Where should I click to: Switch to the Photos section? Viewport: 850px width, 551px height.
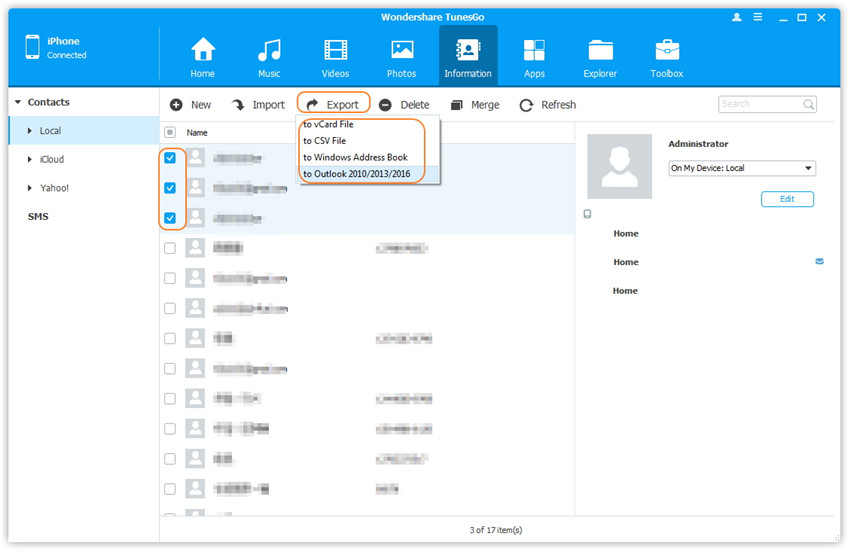point(402,52)
